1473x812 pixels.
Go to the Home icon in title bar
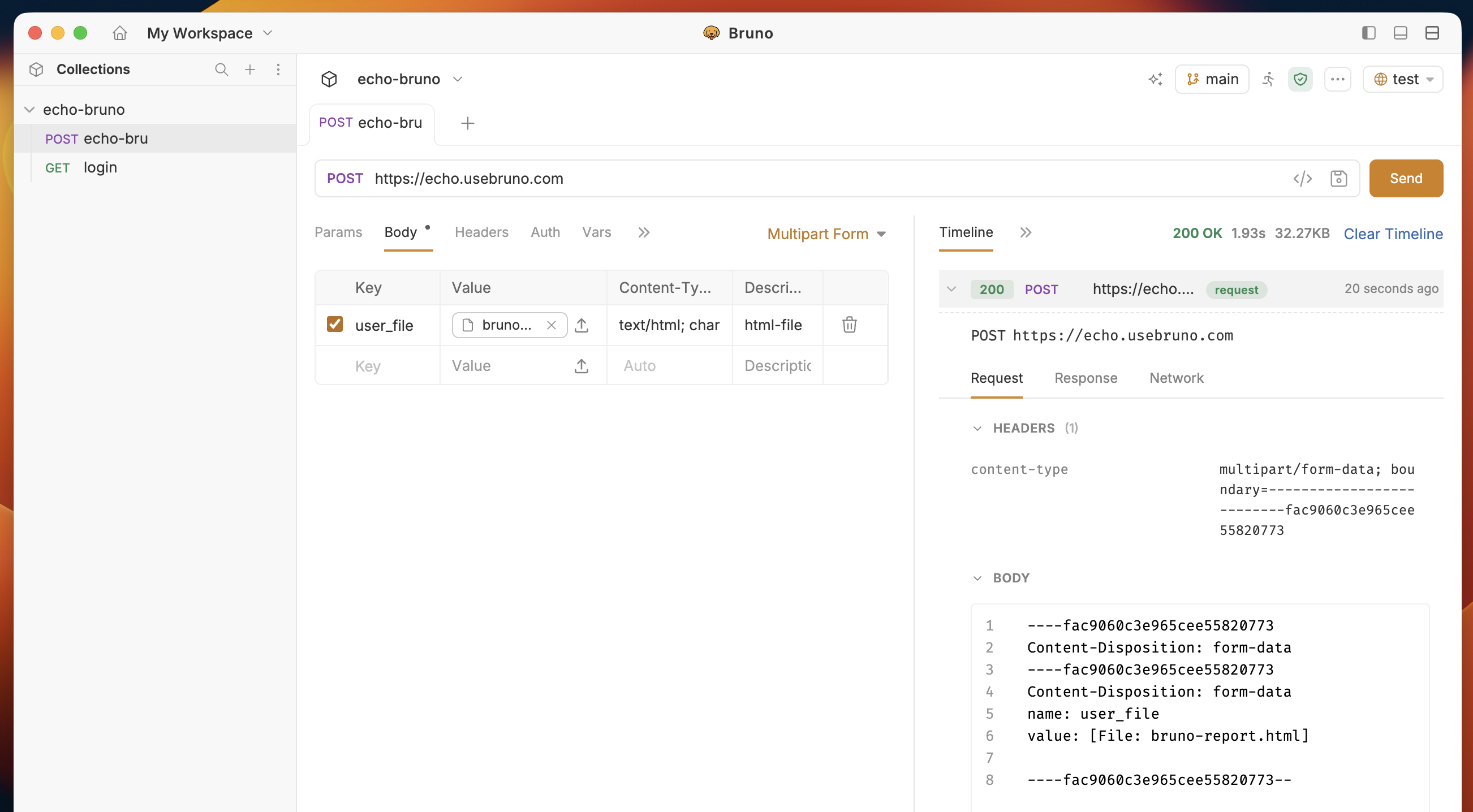119,33
